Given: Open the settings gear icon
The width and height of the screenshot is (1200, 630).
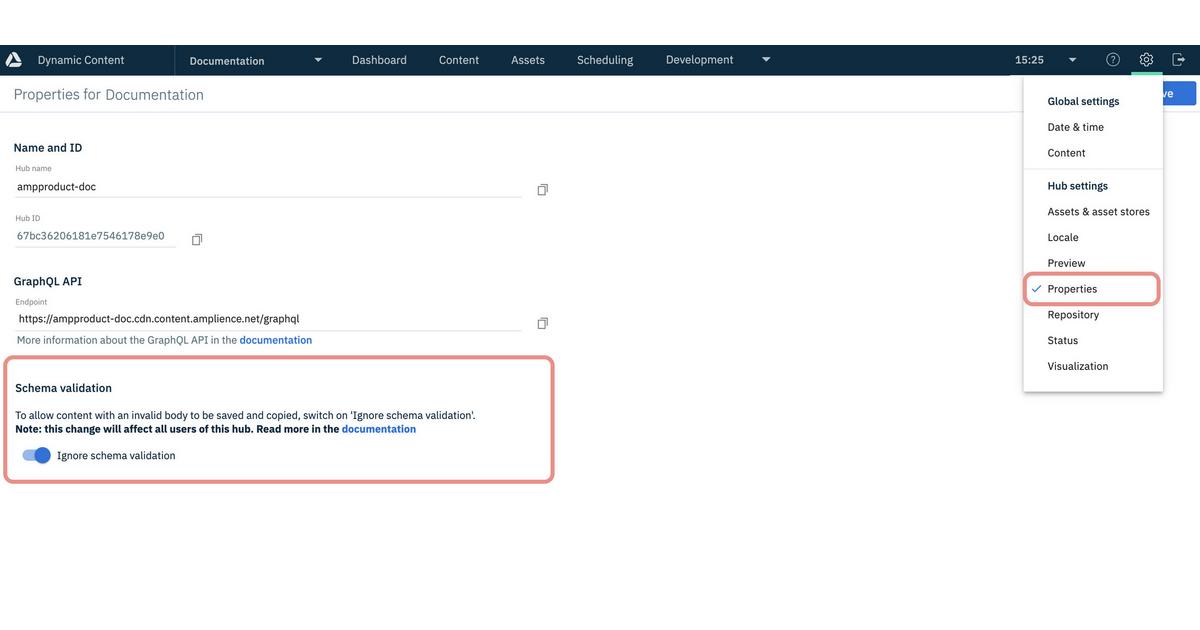Looking at the screenshot, I should coord(1146,60).
